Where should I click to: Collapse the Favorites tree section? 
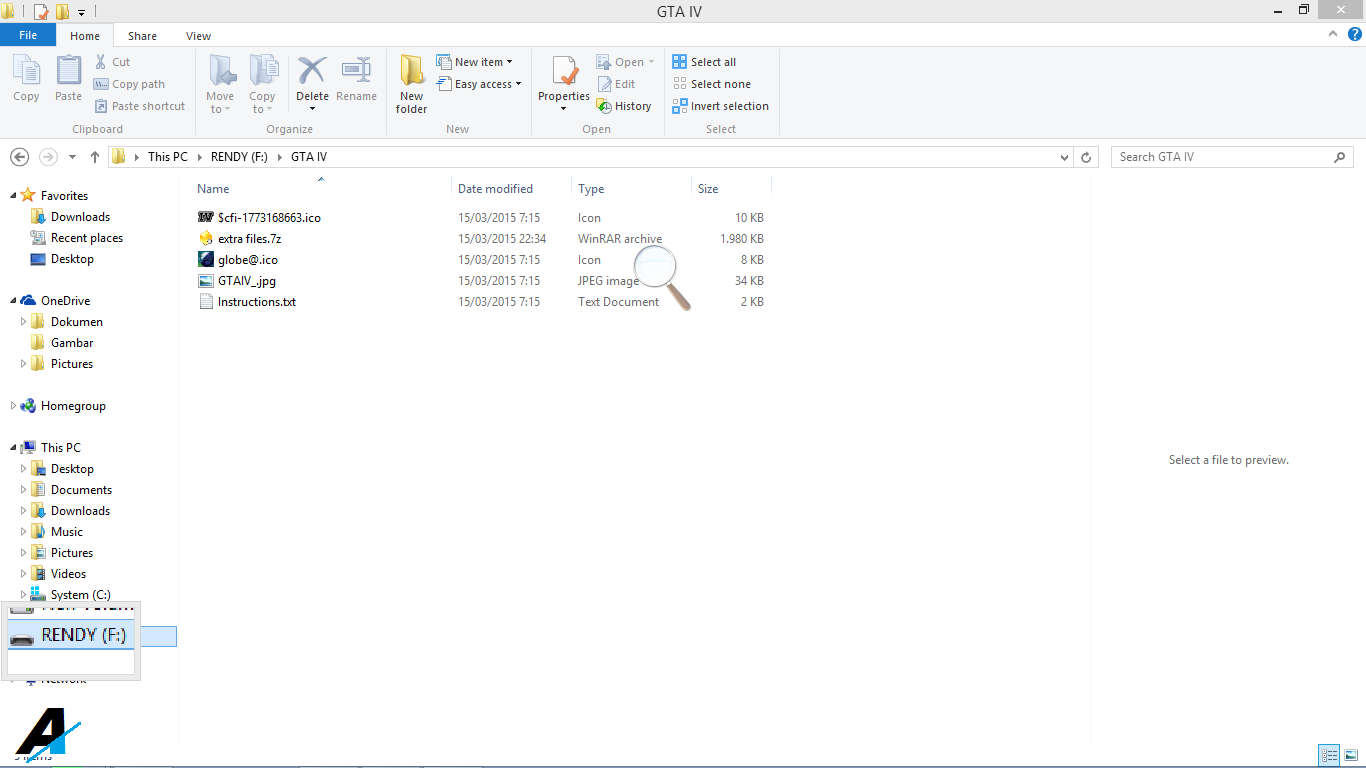(x=13, y=196)
